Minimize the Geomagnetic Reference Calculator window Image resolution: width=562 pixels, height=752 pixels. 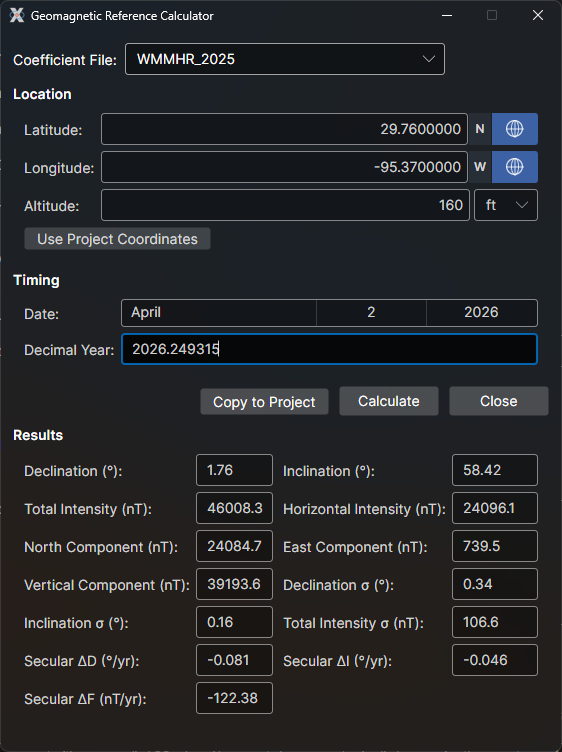point(447,15)
